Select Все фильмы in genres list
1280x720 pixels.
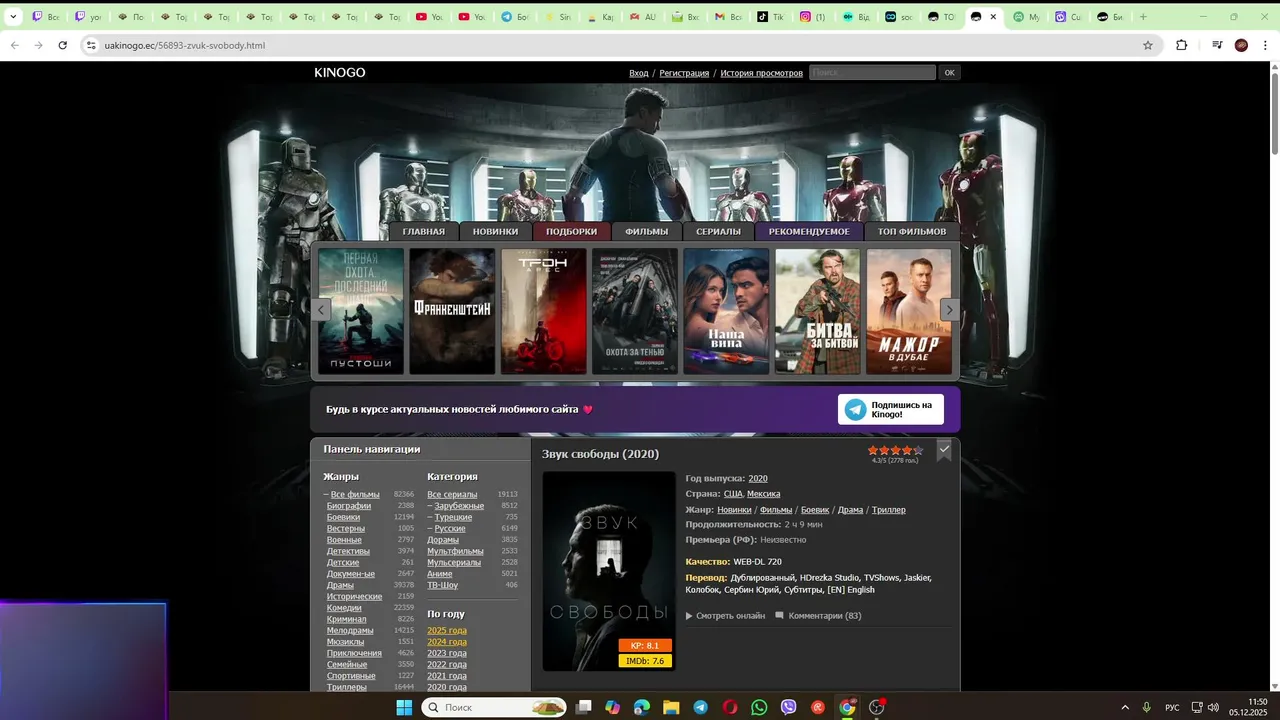click(x=355, y=494)
